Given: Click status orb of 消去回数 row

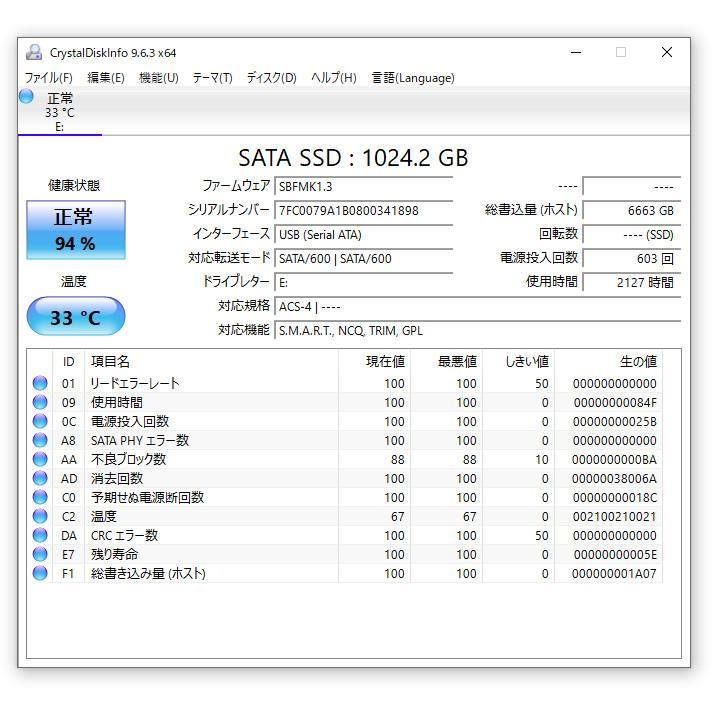Looking at the screenshot, I should pyautogui.click(x=40, y=479).
